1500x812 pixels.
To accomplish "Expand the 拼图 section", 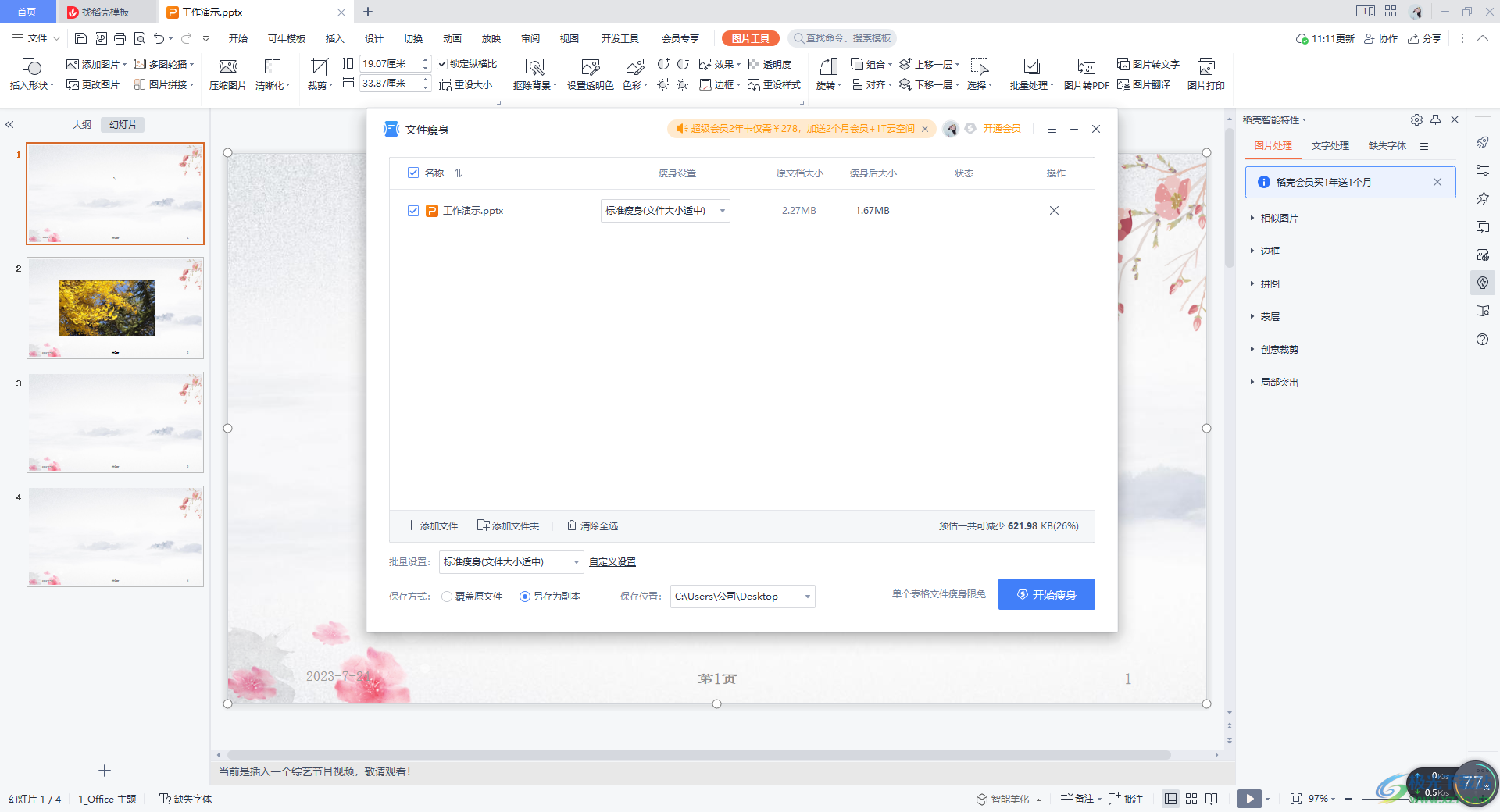I will 1265,283.
